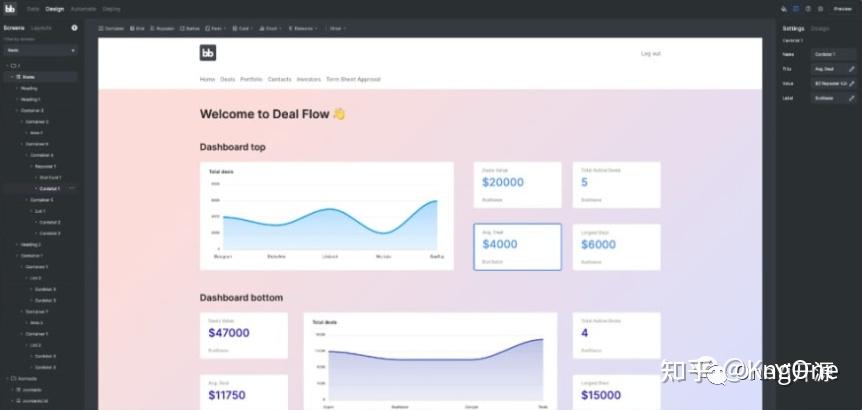Click the trash icon in top bar
Image resolution: width=862 pixels, height=410 pixels.
820,9
